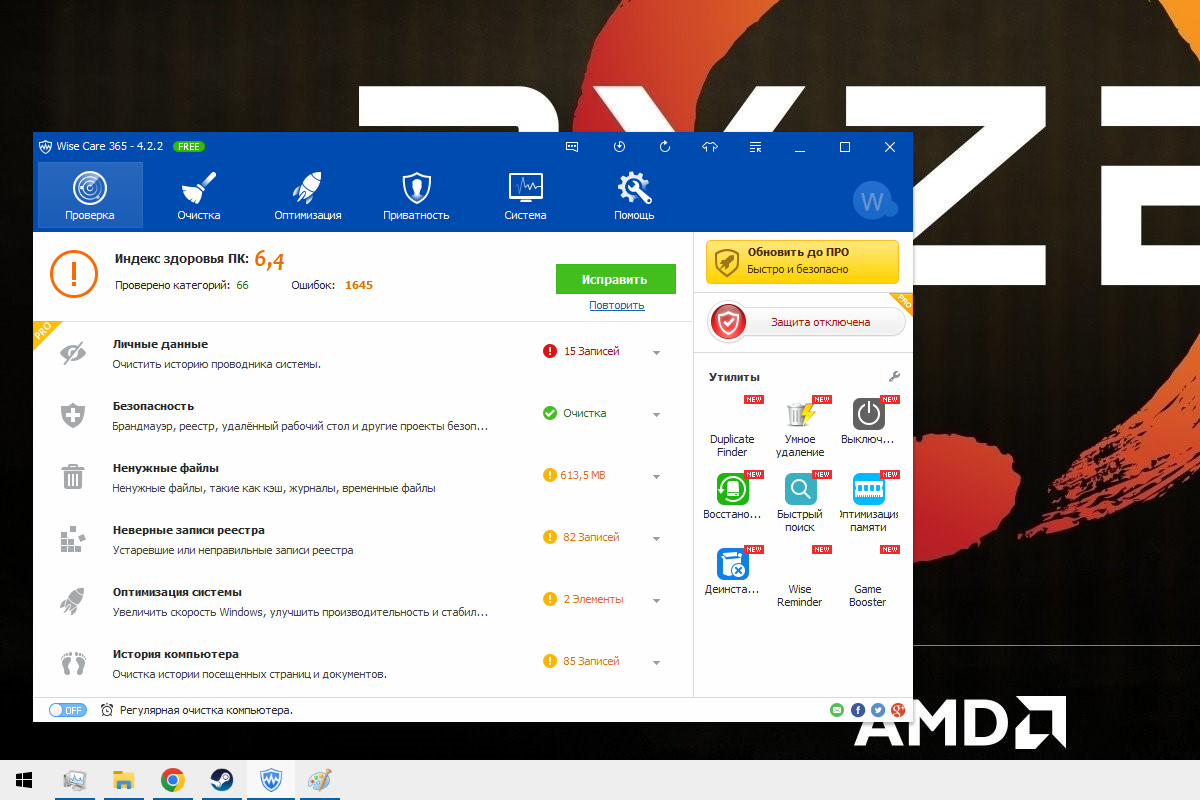Click the feedback message icon in title bar
The height and width of the screenshot is (800, 1200).
(572, 147)
